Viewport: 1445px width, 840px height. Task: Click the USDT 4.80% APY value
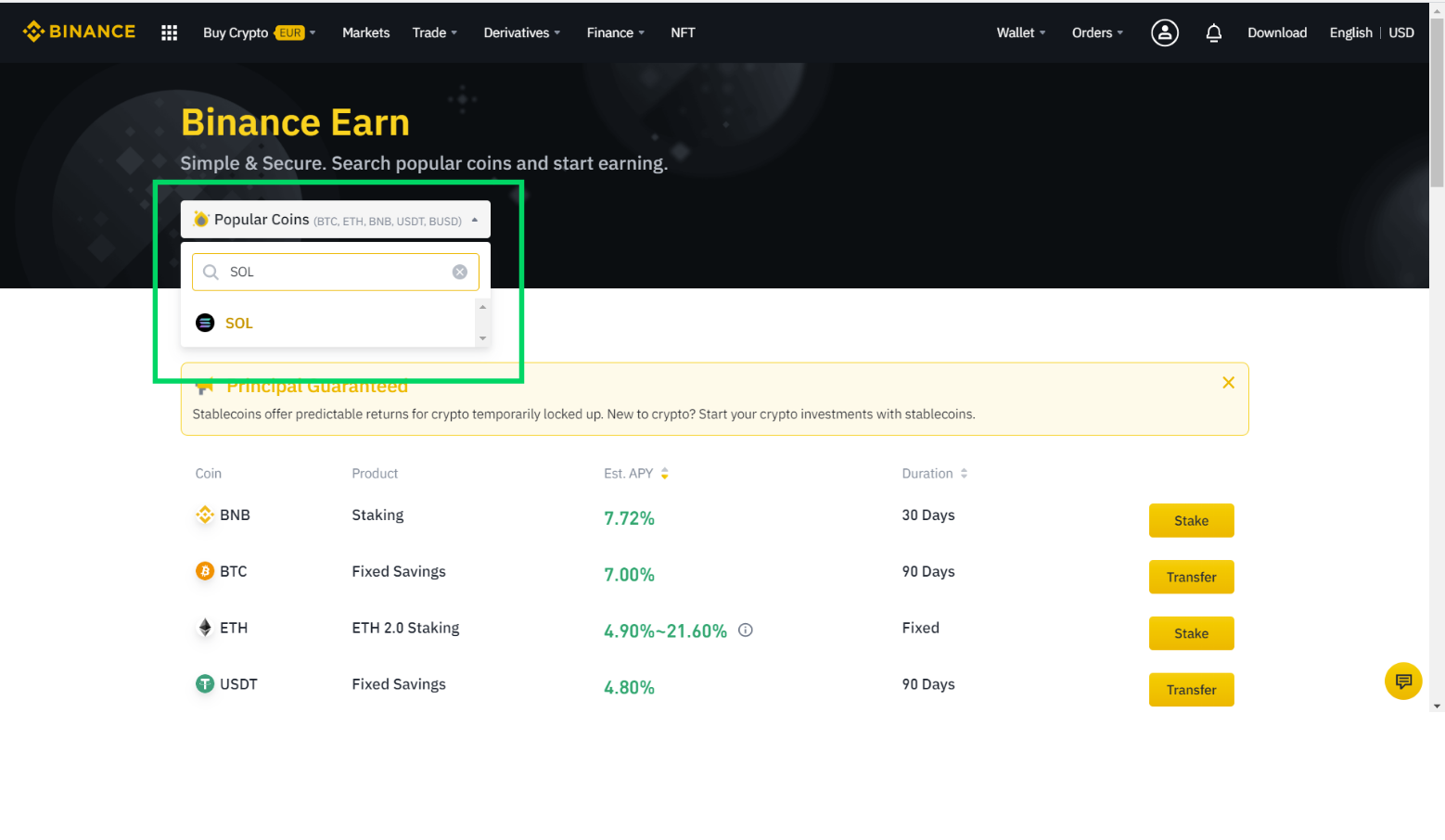629,688
